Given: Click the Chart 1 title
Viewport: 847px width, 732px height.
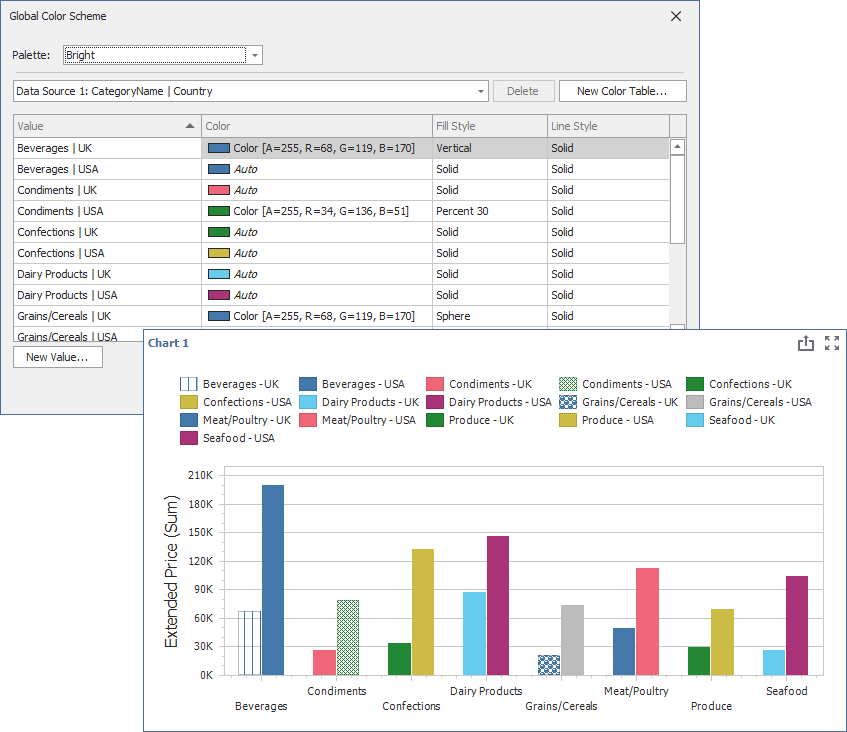Looking at the screenshot, I should tap(168, 343).
